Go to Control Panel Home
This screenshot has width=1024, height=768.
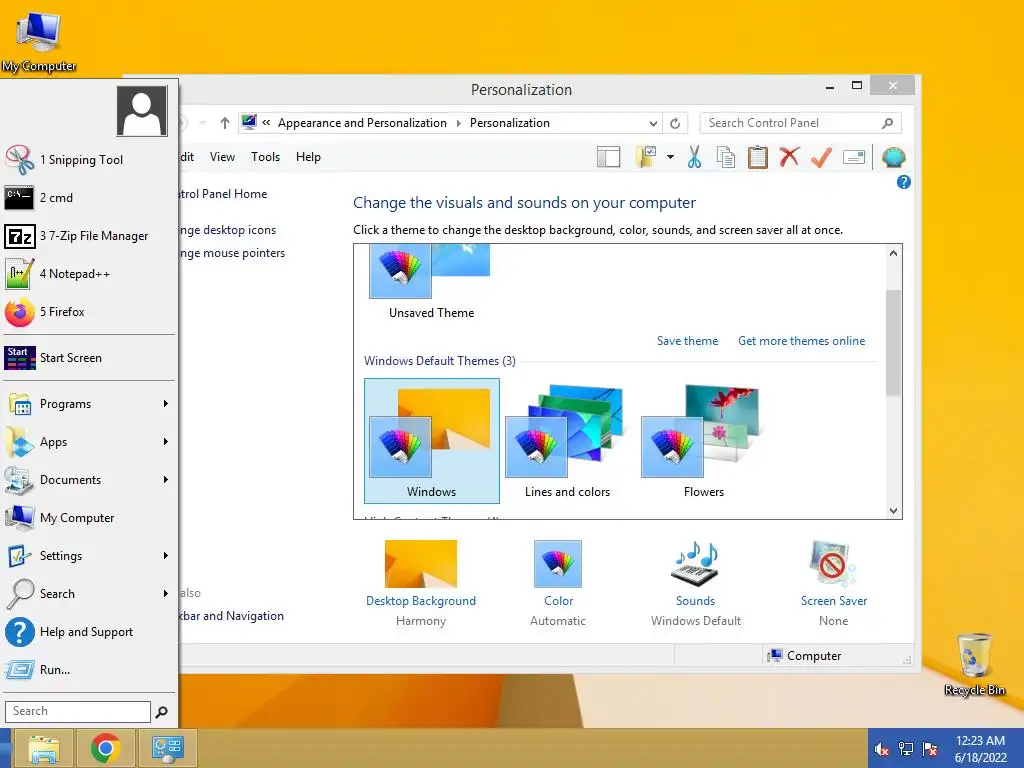click(x=223, y=194)
